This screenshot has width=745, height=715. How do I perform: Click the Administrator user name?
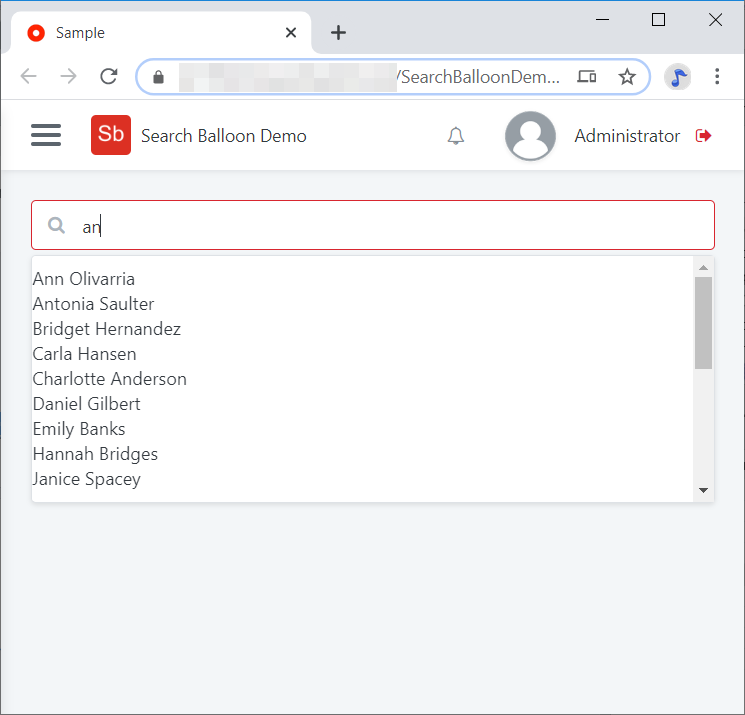pyautogui.click(x=627, y=136)
